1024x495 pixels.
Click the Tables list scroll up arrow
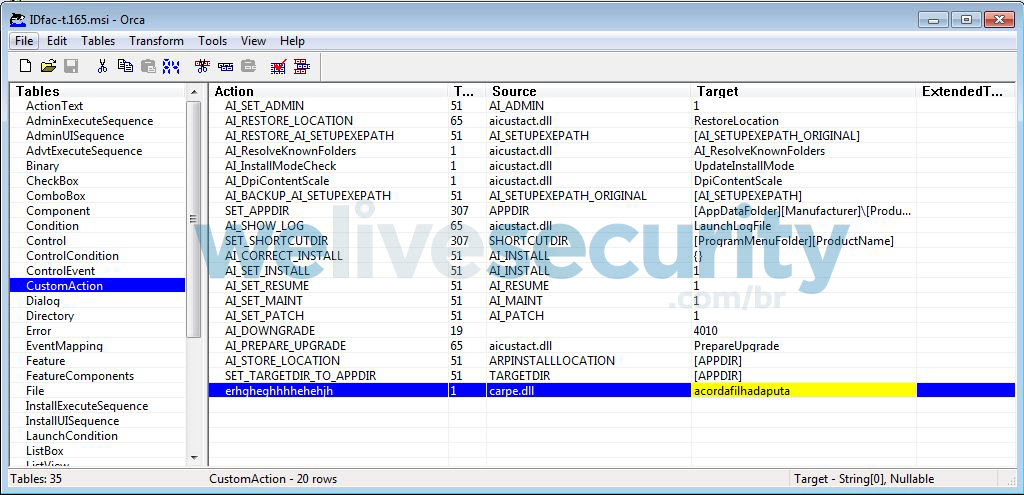click(x=194, y=93)
